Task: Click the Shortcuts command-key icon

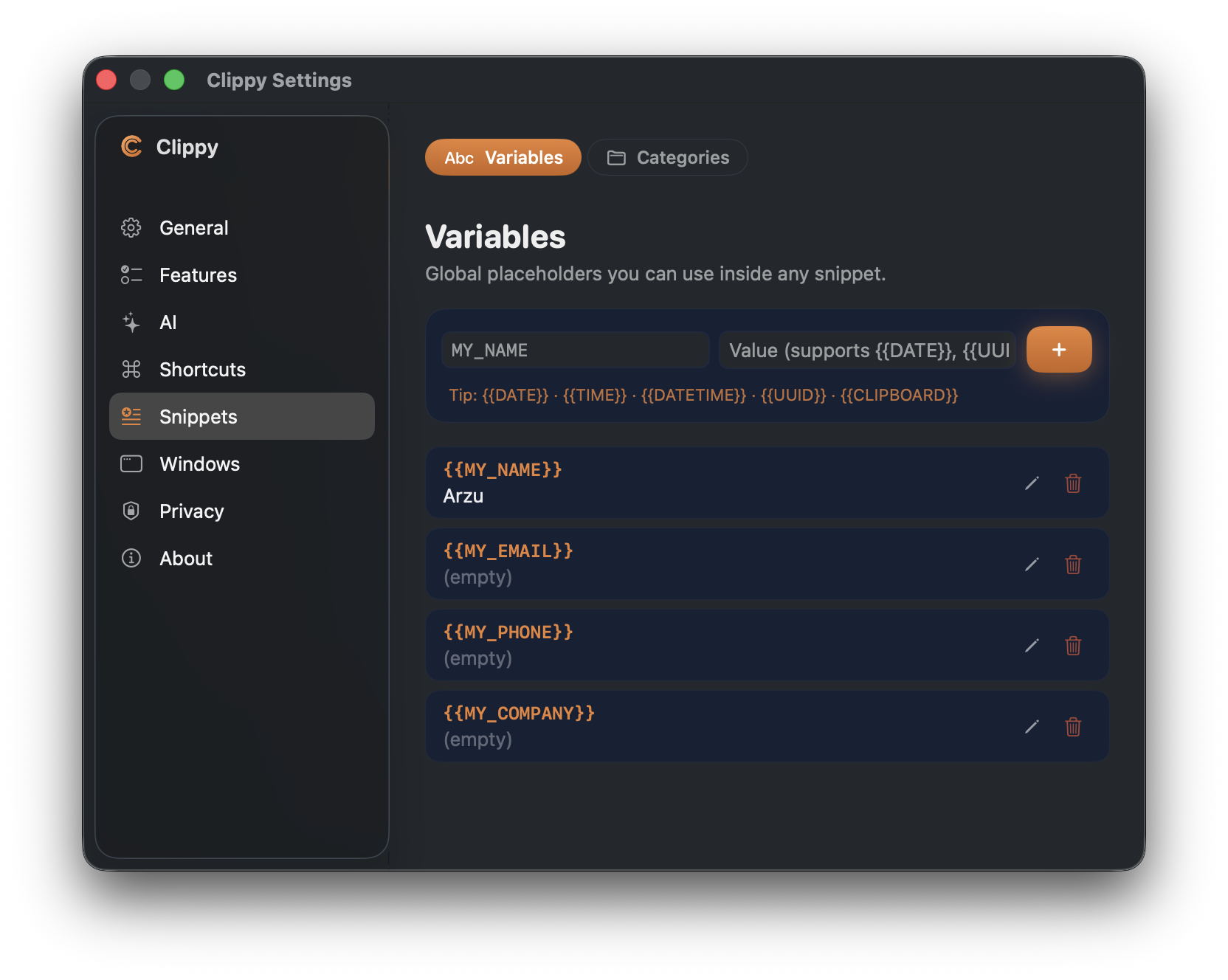Action: point(131,369)
